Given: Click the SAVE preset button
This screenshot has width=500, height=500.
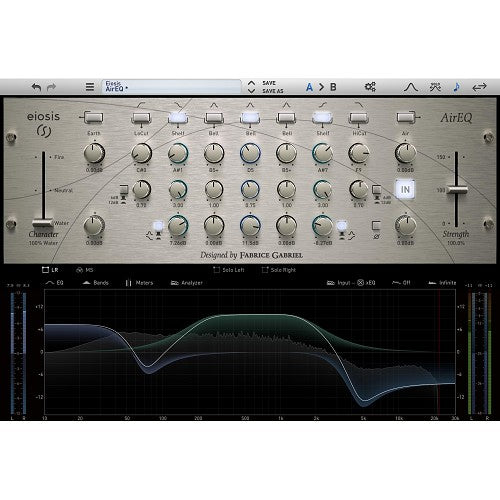Looking at the screenshot, I should 269,83.
